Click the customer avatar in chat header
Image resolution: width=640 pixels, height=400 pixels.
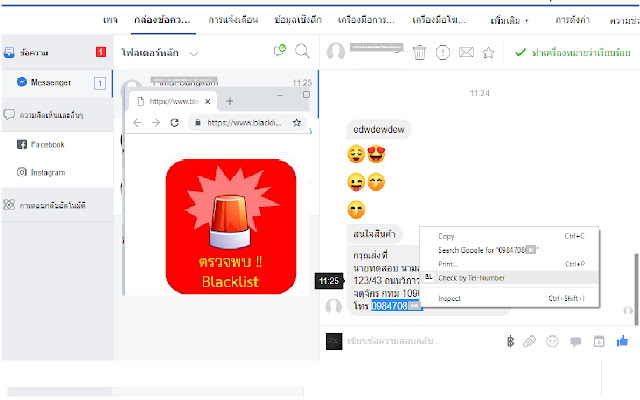tap(336, 52)
